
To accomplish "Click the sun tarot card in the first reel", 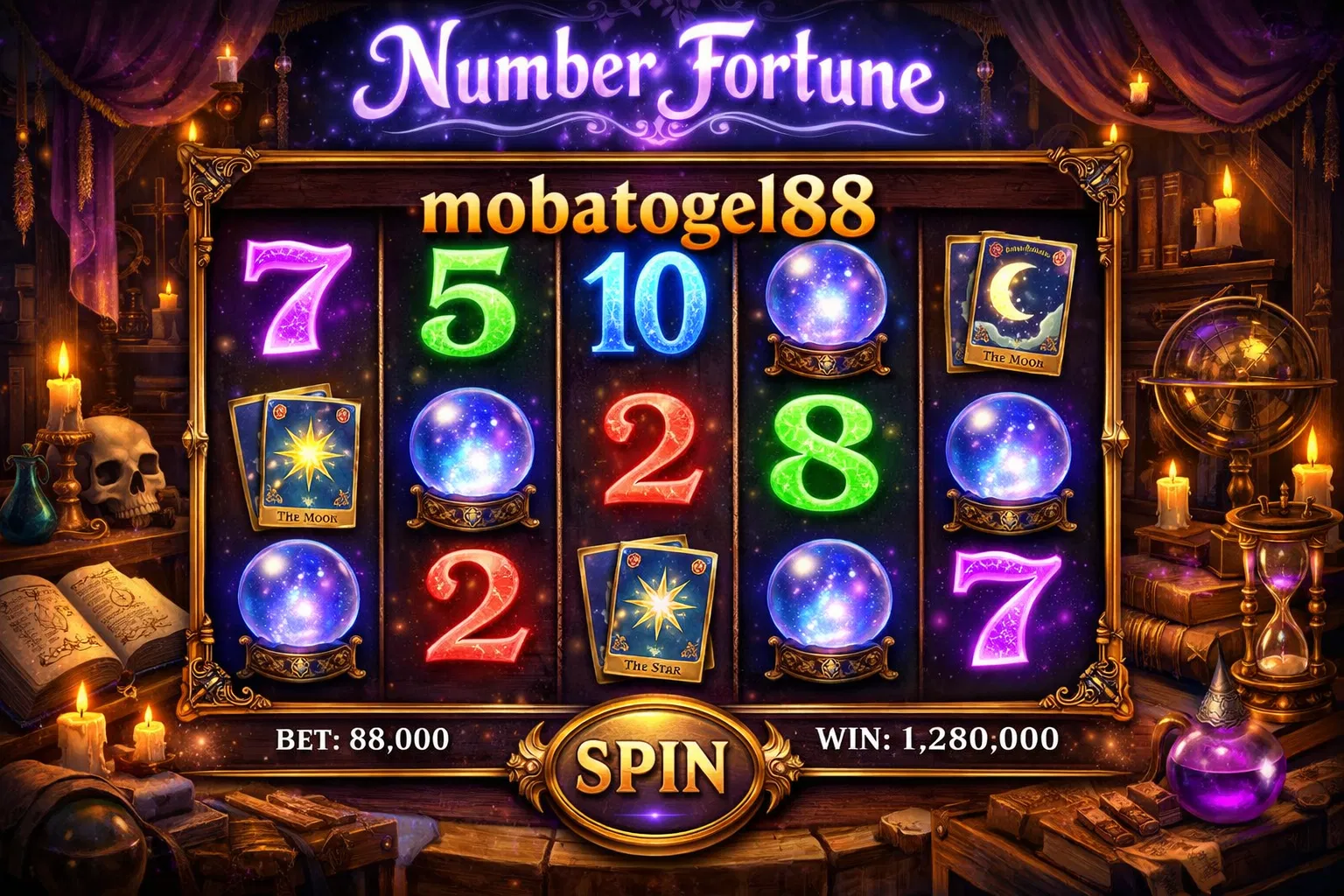I will (295, 461).
